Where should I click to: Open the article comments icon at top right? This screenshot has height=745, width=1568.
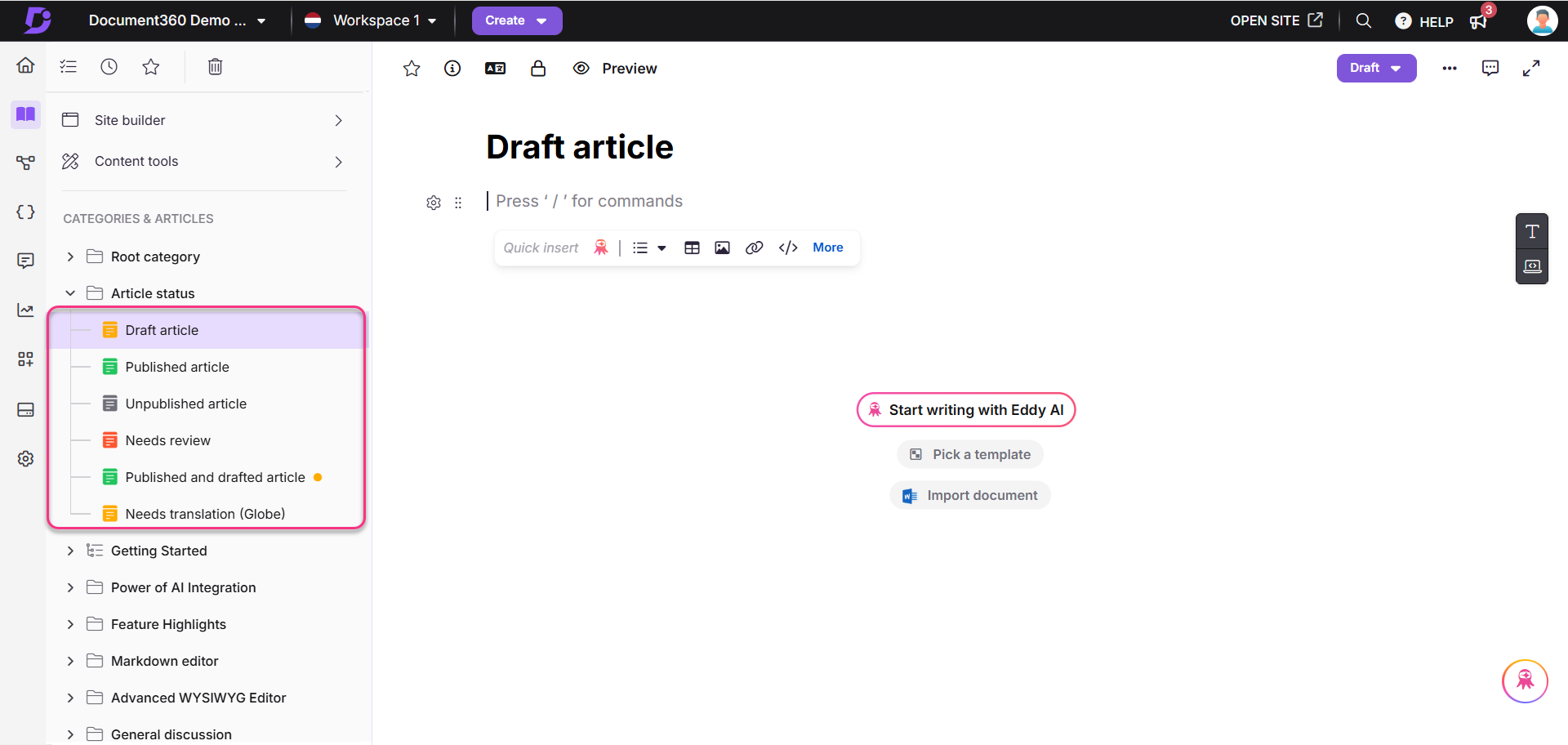point(1490,69)
